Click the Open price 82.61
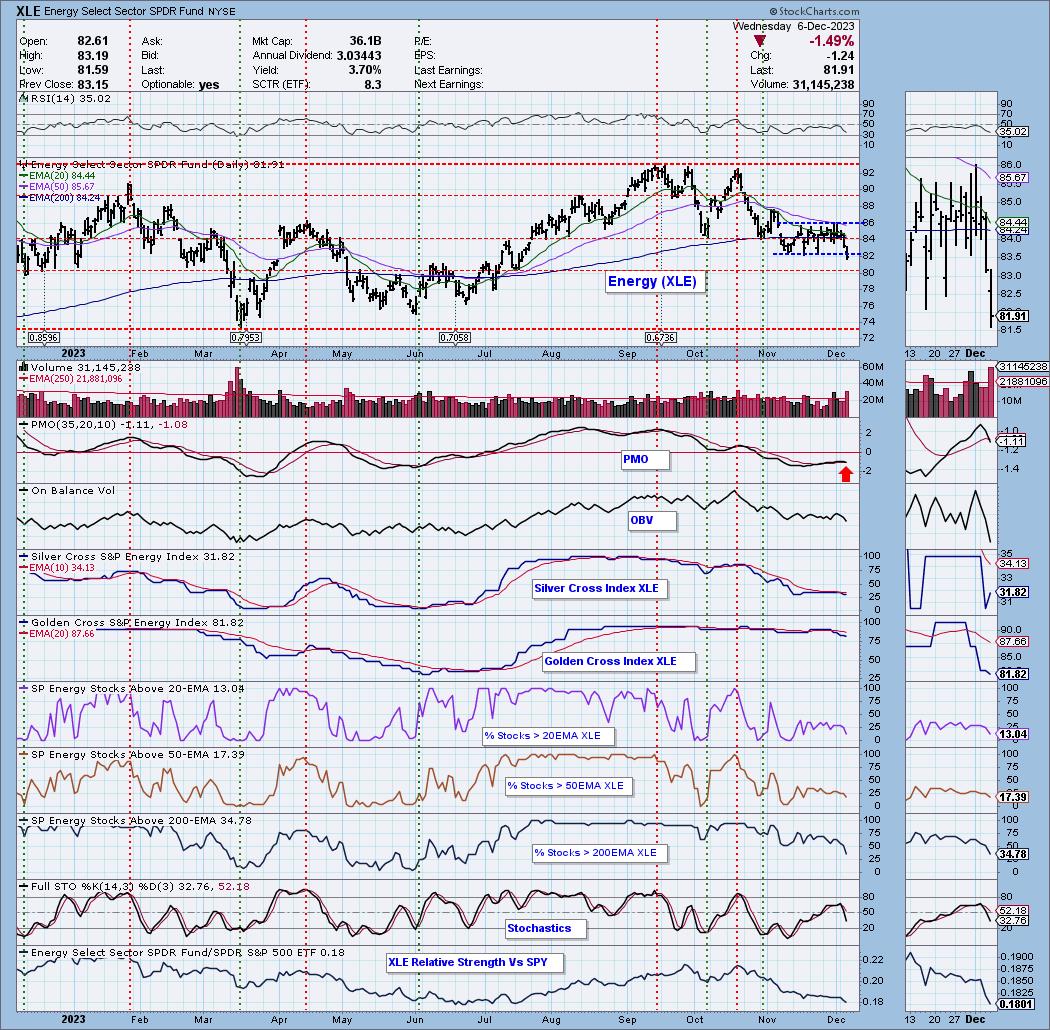 tap(92, 41)
